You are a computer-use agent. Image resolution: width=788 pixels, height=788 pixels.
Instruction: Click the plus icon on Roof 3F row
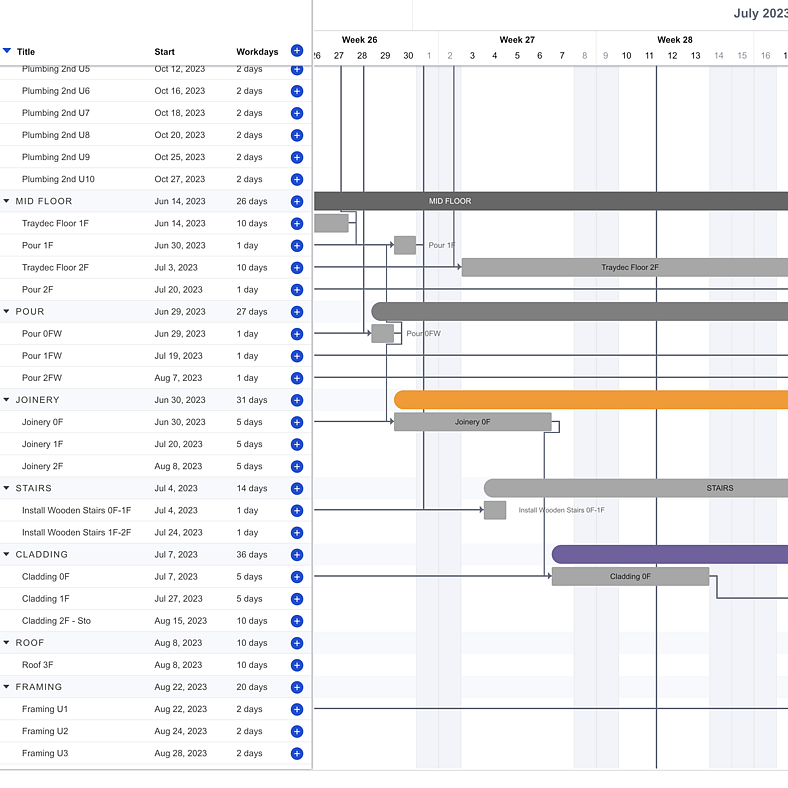(297, 665)
